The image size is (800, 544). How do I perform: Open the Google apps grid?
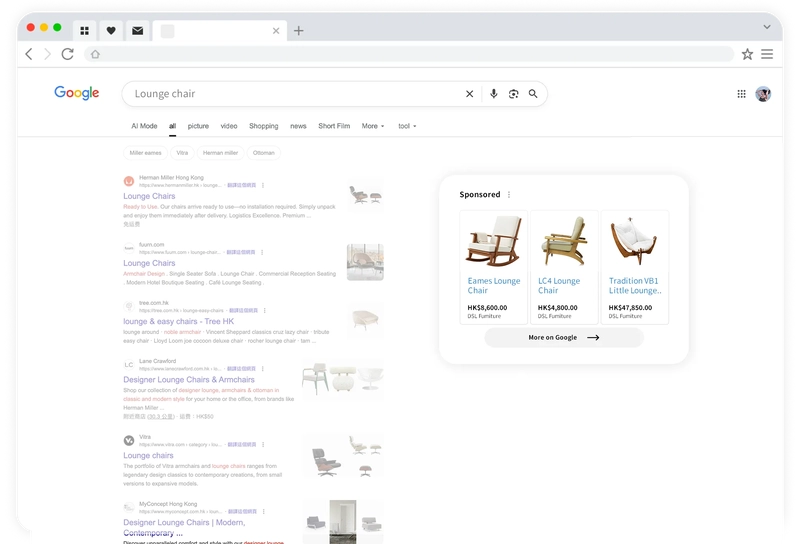pyautogui.click(x=741, y=94)
